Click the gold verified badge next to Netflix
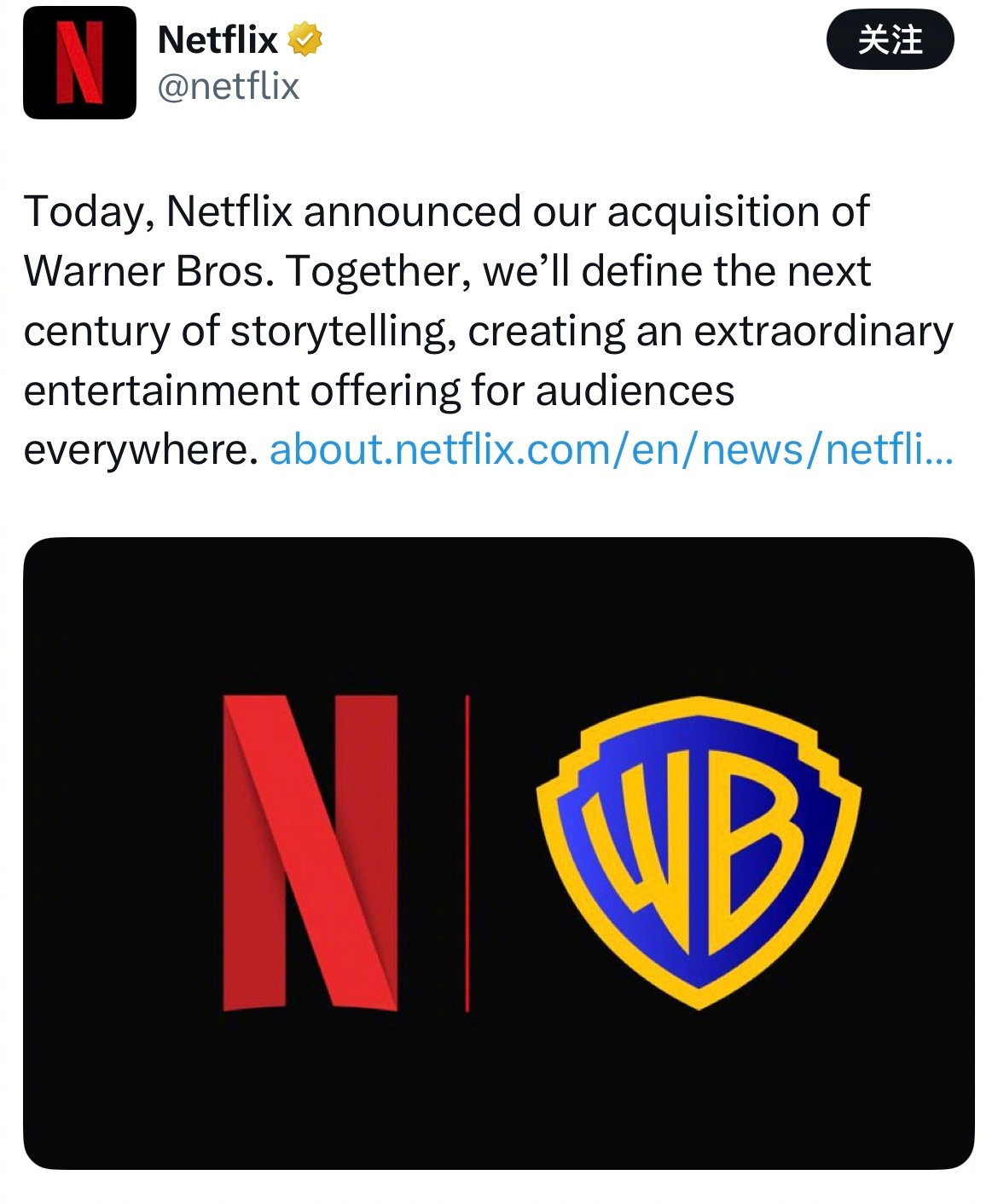Viewport: 998px width, 1204px height. click(305, 38)
